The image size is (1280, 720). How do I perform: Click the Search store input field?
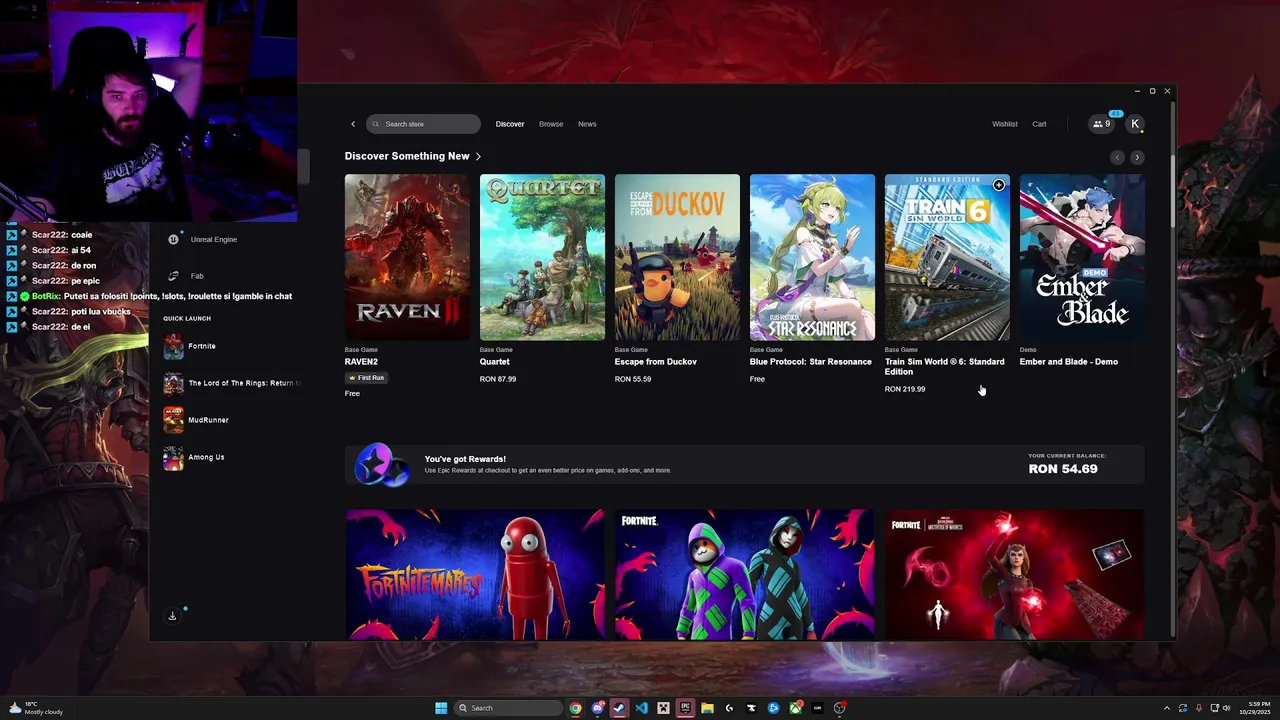click(x=423, y=124)
